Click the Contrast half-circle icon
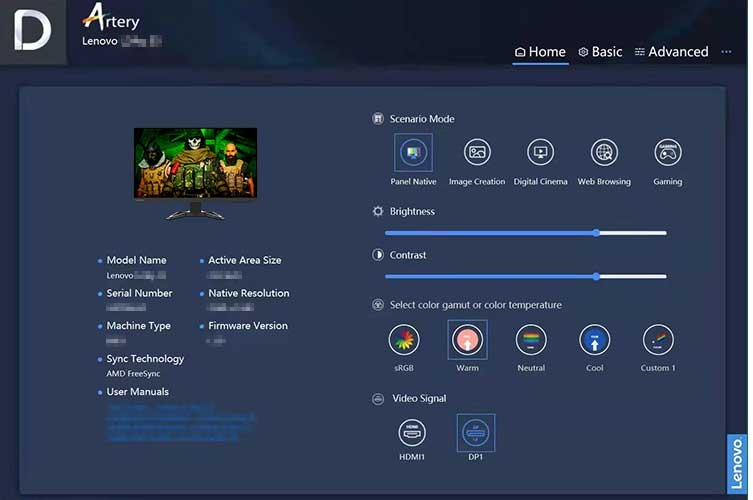Image resolution: width=753 pixels, height=500 pixels. click(378, 255)
